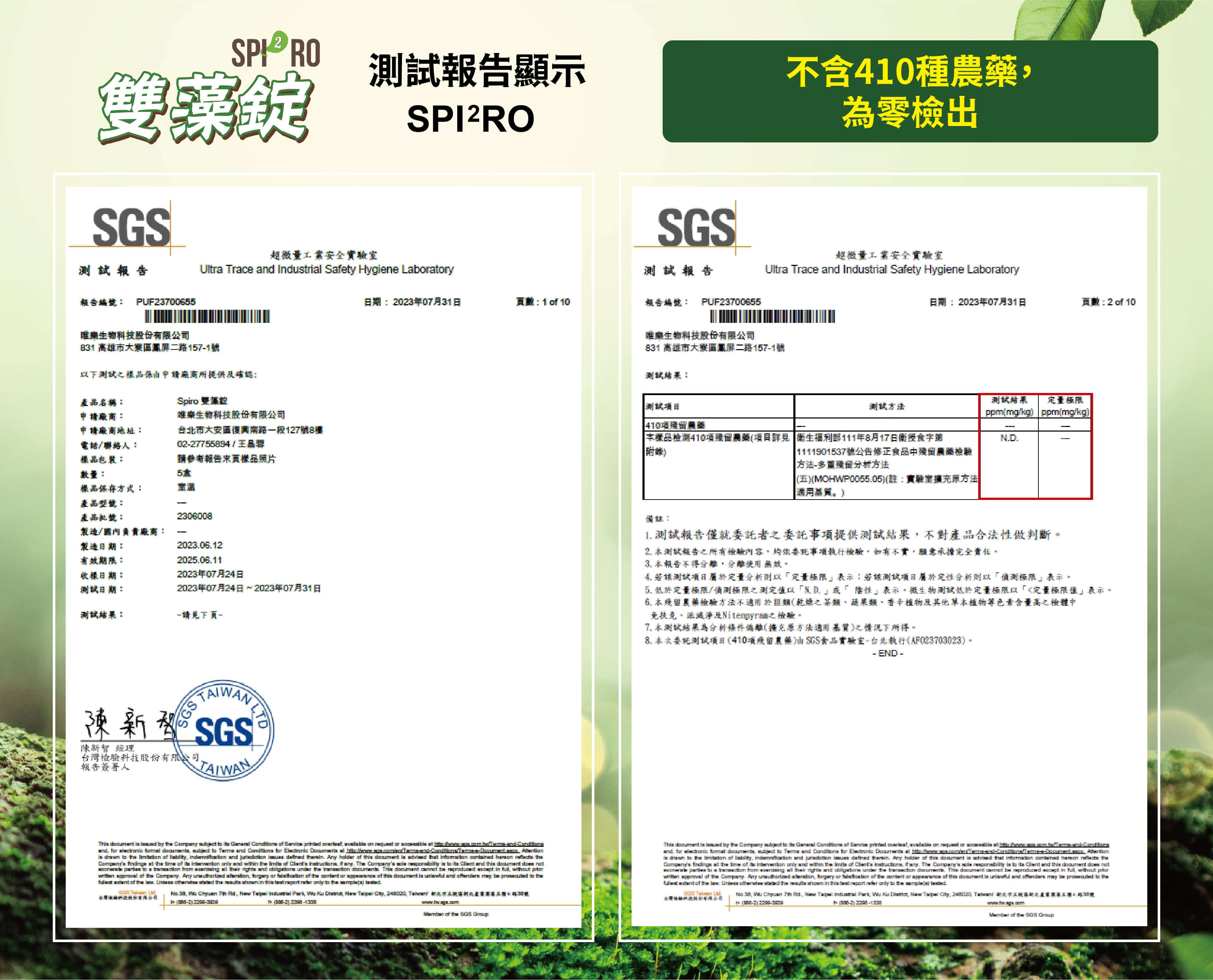Click product name 'Spiro 雙藻錠'
The width and height of the screenshot is (1213, 980).
(202, 401)
